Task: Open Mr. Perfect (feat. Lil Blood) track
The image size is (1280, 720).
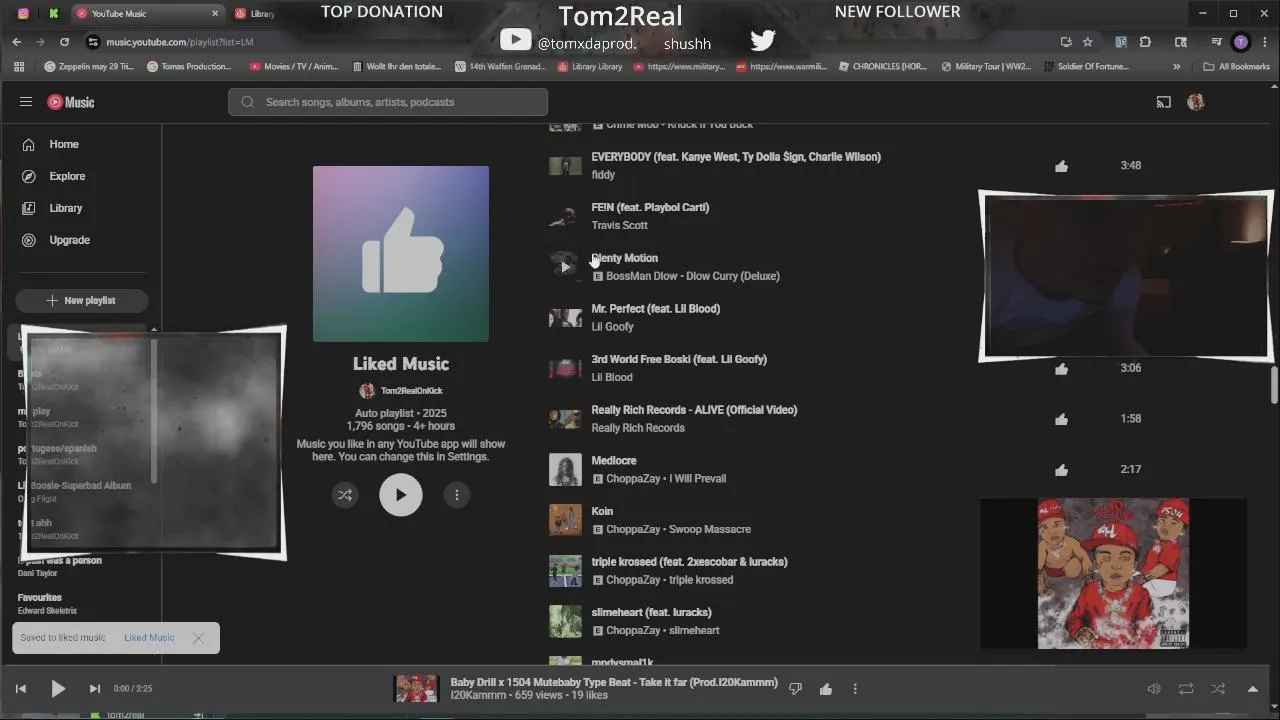Action: (x=655, y=309)
